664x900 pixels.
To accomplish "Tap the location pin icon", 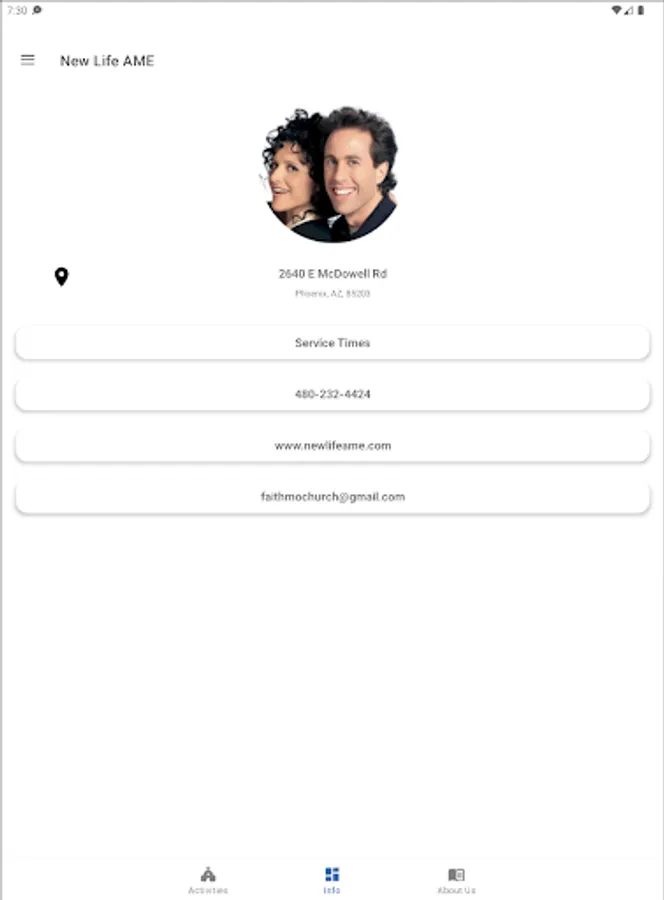I will (x=61, y=277).
